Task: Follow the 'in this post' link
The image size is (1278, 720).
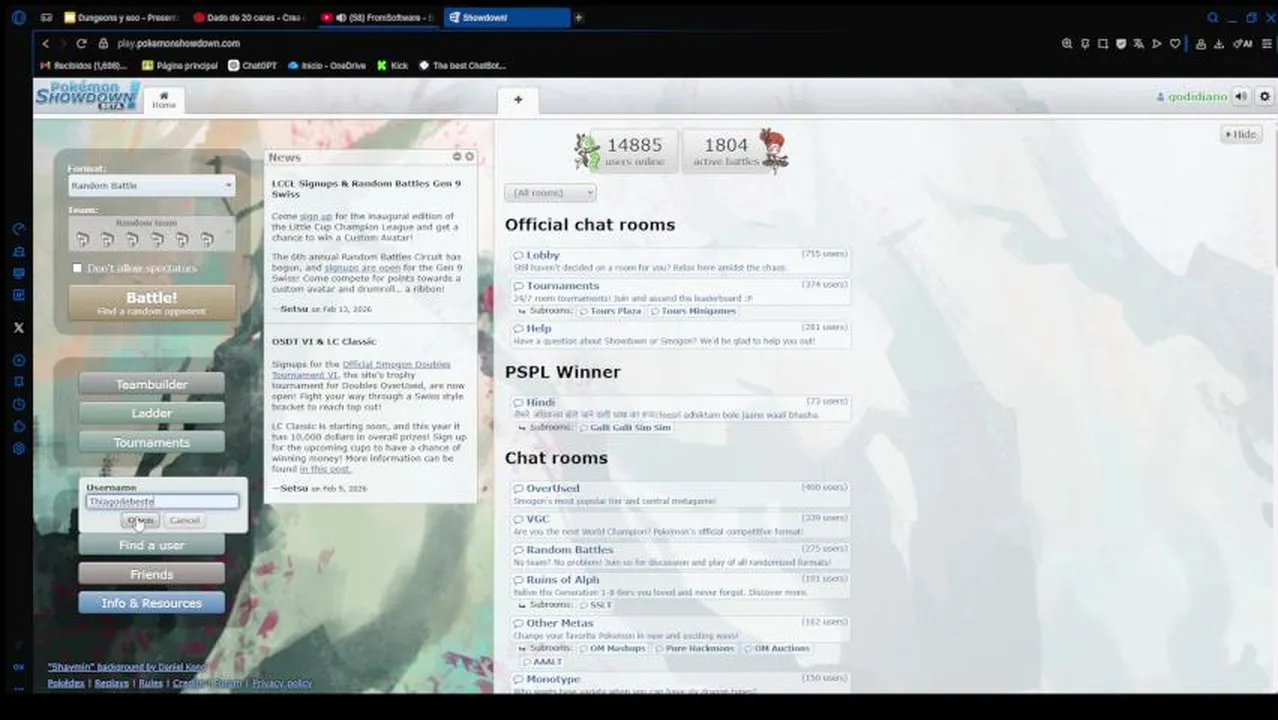Action: point(325,469)
